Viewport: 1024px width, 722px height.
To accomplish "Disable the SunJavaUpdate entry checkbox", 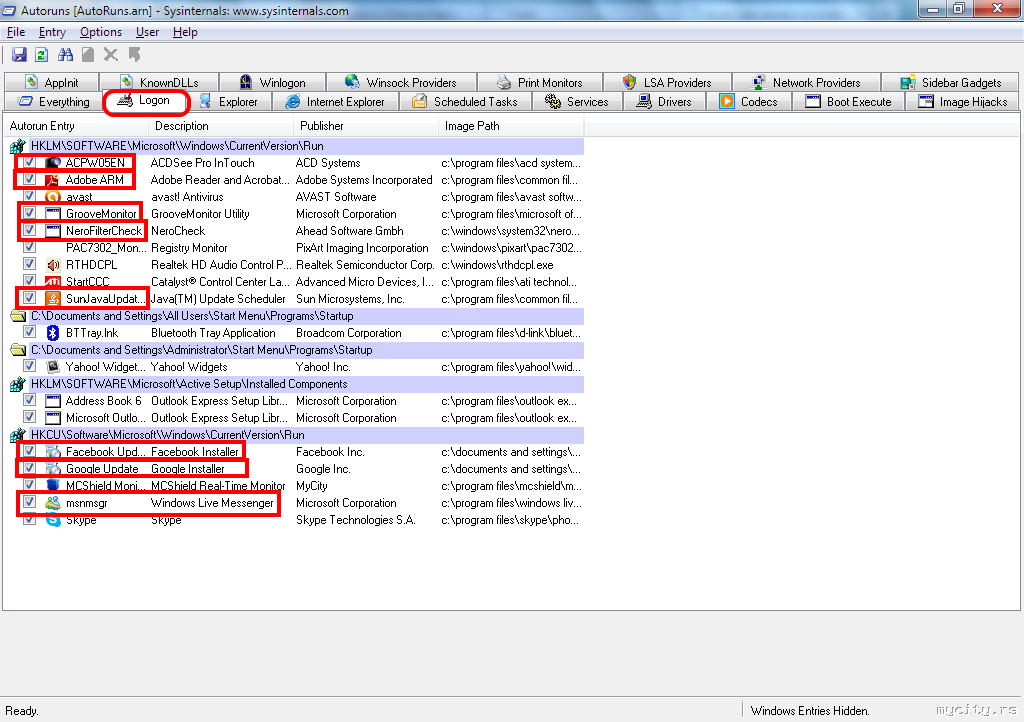I will [30, 299].
